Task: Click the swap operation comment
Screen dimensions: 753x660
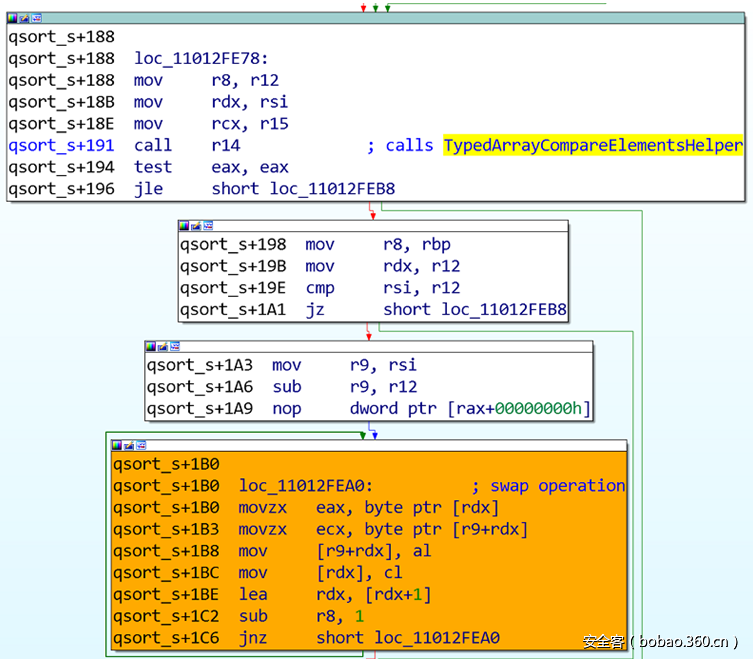Action: tap(557, 486)
